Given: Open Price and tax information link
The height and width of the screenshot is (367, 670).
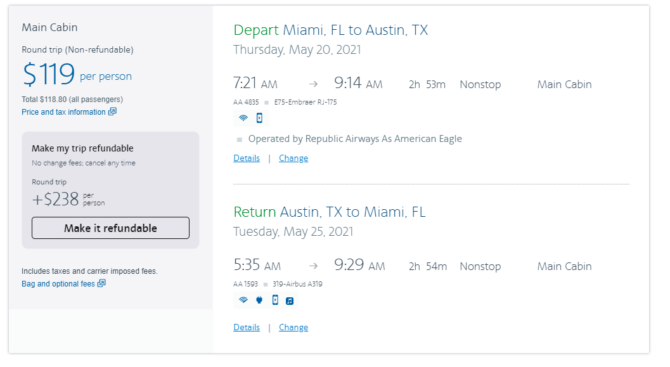Looking at the screenshot, I should pyautogui.click(x=64, y=112).
